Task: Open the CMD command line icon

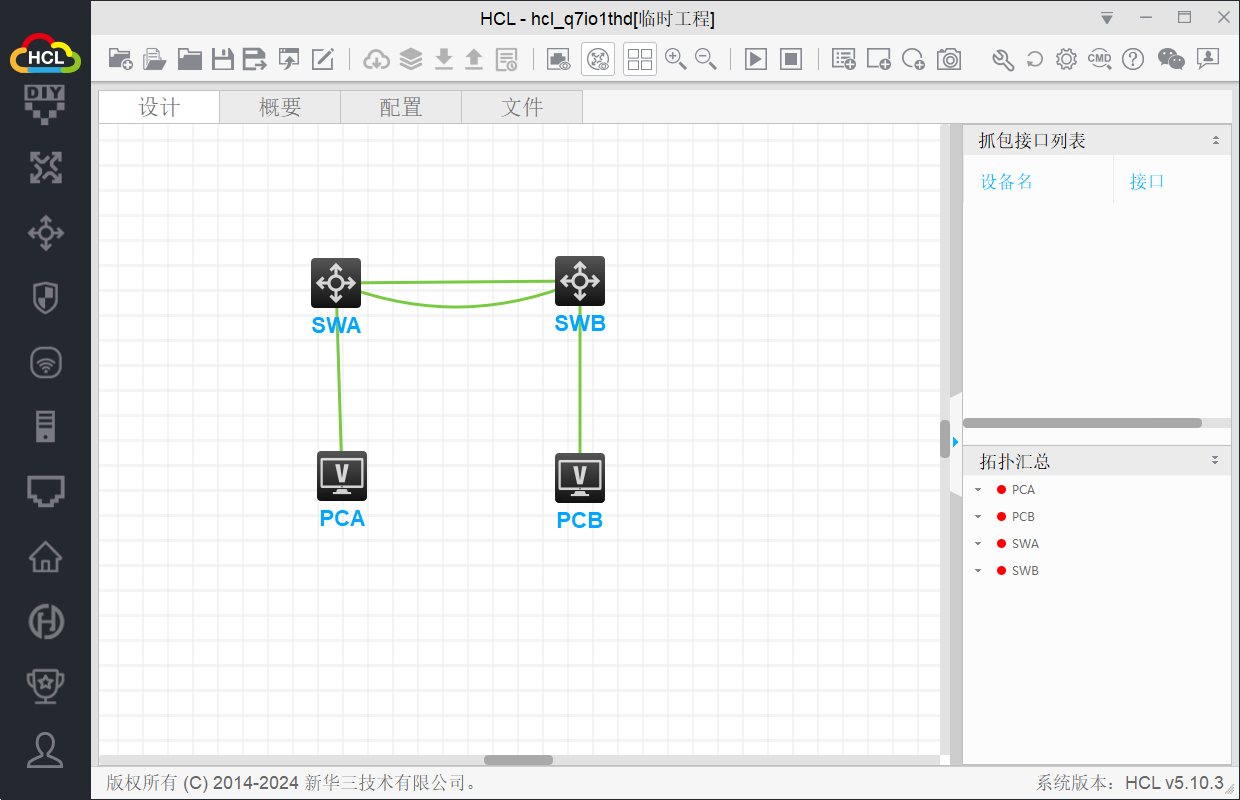Action: point(1100,59)
